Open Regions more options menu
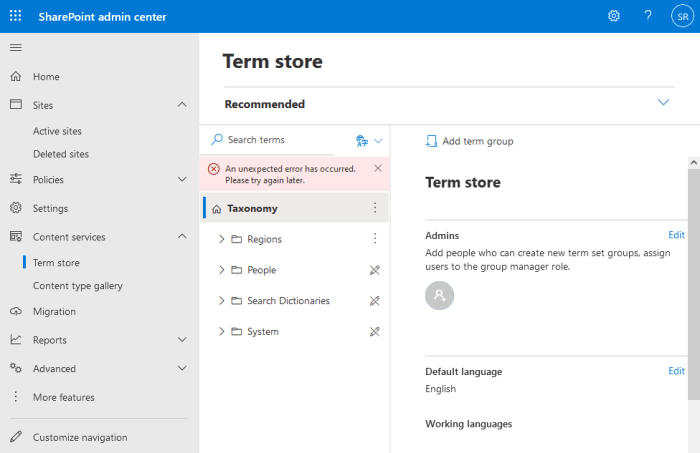The image size is (700, 453). [x=375, y=238]
